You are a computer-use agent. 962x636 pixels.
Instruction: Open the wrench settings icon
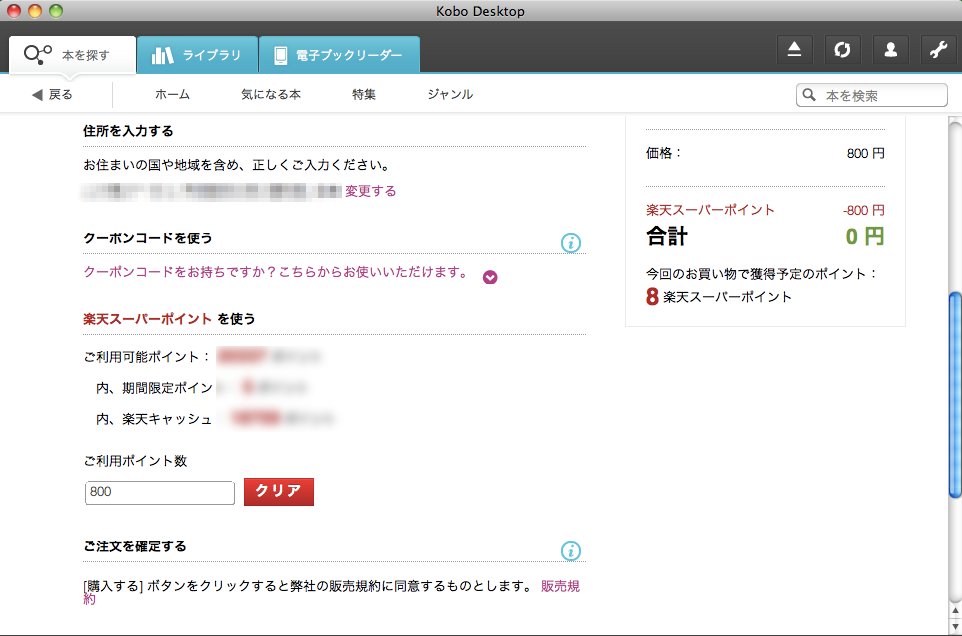(x=939, y=50)
